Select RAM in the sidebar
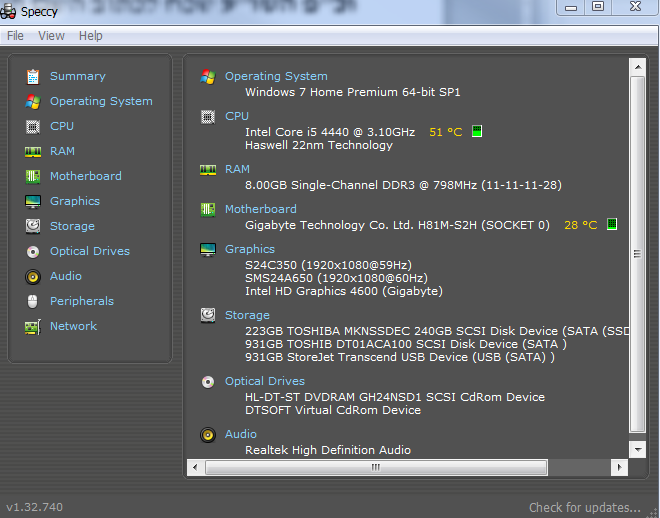The width and height of the screenshot is (660, 518). [x=62, y=151]
